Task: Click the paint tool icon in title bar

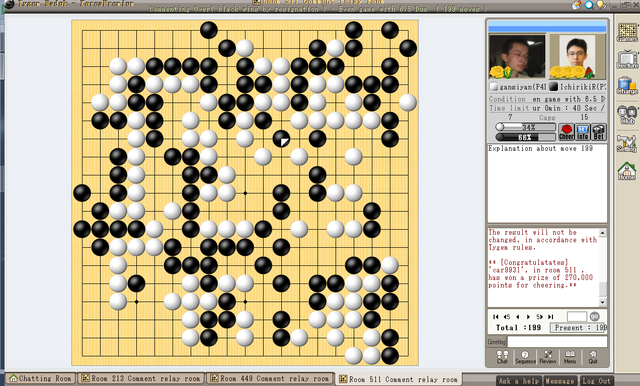Action: [577, 4]
